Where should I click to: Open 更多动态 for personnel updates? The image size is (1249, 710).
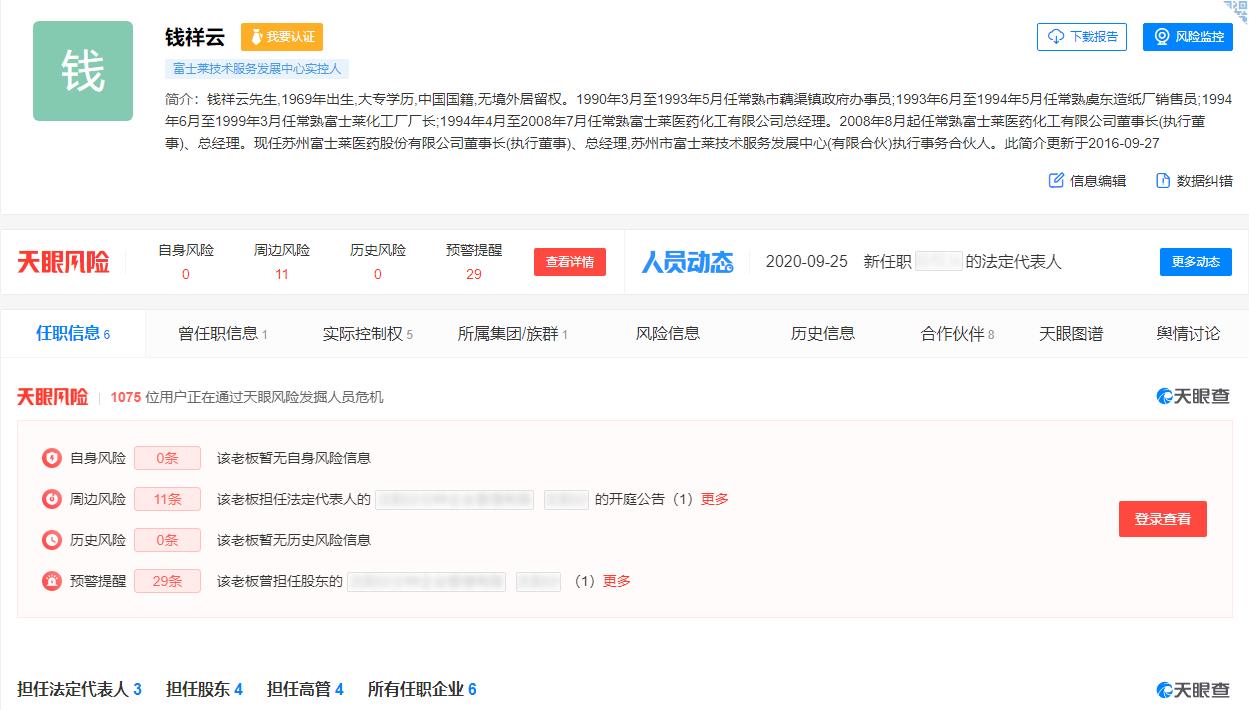tap(1195, 262)
